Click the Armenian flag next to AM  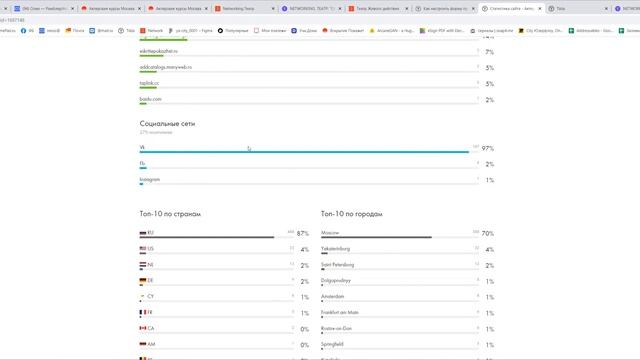[x=142, y=344]
